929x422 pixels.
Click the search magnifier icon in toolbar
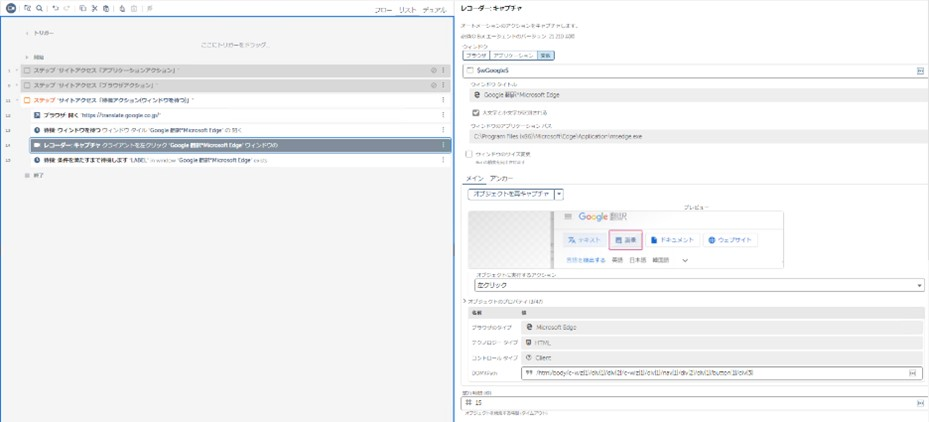[x=39, y=8]
